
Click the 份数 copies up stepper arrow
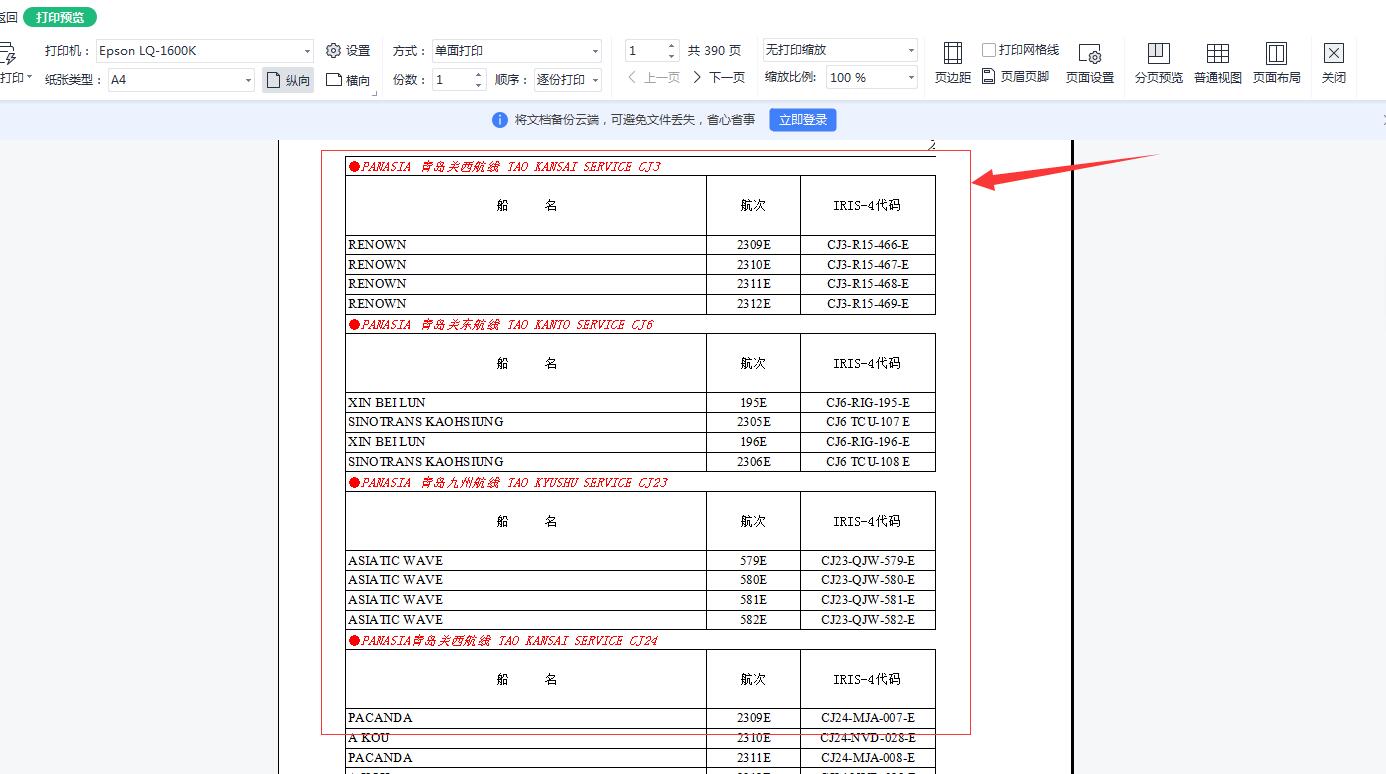(477, 72)
